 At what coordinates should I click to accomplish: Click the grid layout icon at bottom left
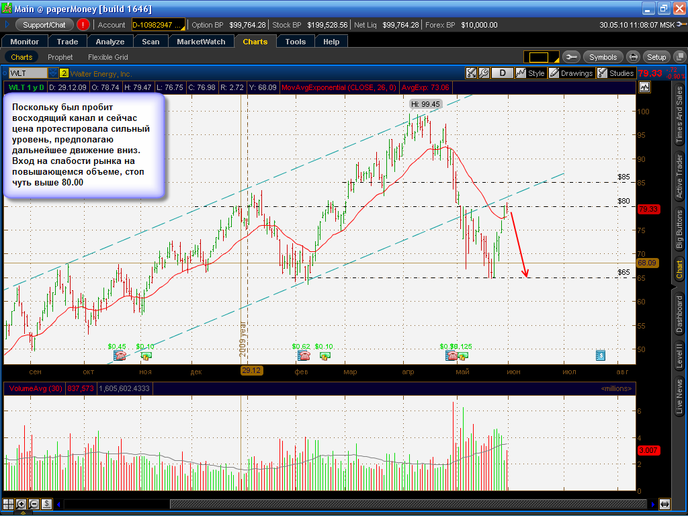point(8,504)
